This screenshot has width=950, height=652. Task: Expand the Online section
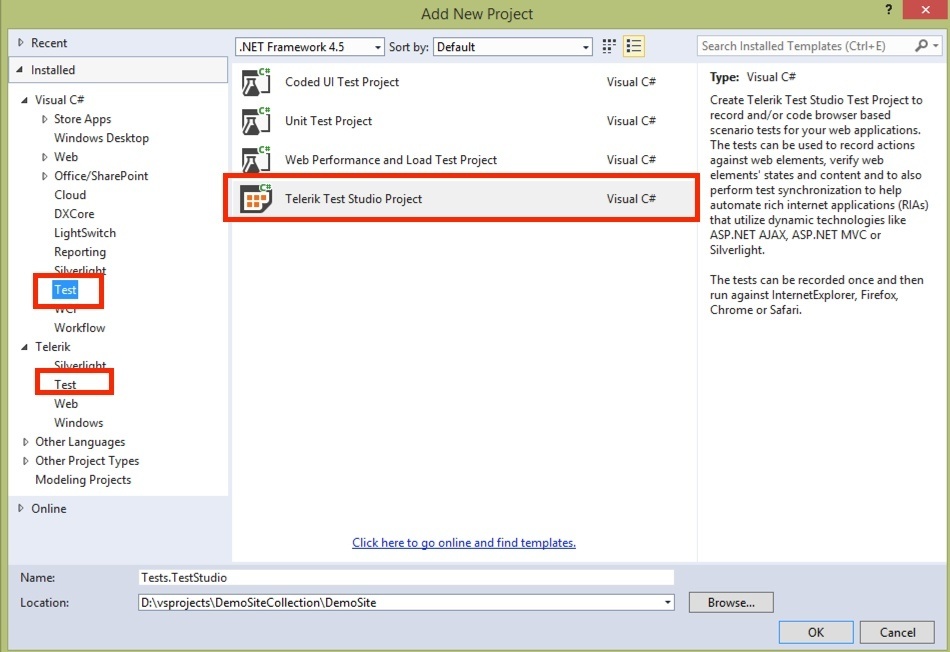(21, 508)
